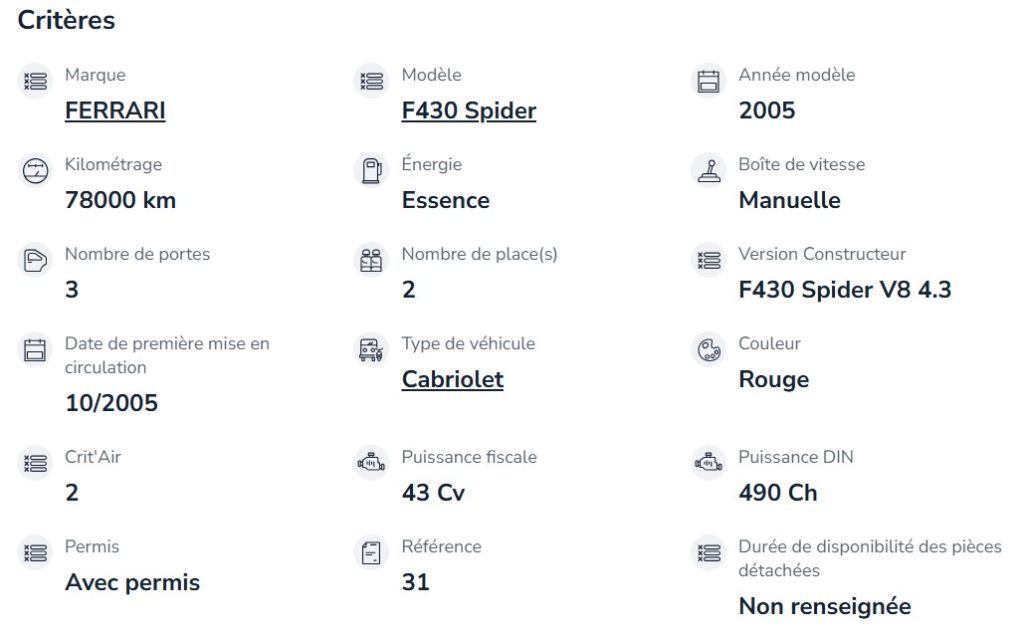Follow the Cabriolet vehicle type link
This screenshot has width=1024, height=637.
tap(453, 380)
